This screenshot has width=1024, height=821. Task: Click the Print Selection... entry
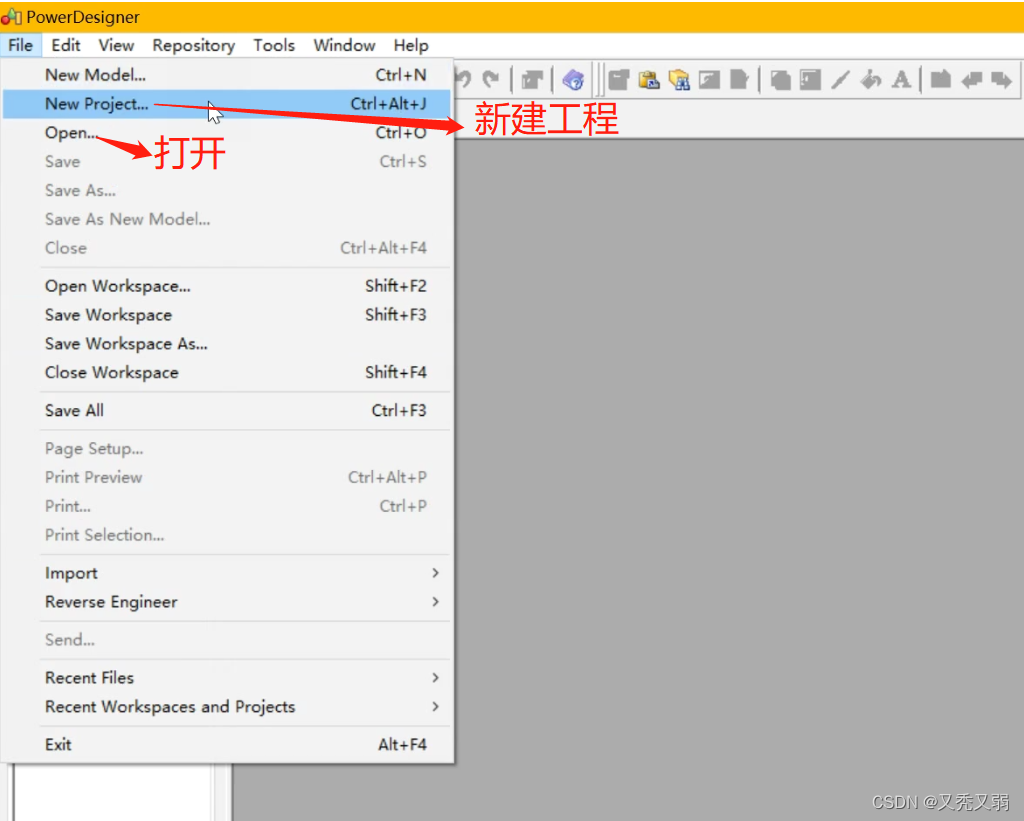click(227, 535)
